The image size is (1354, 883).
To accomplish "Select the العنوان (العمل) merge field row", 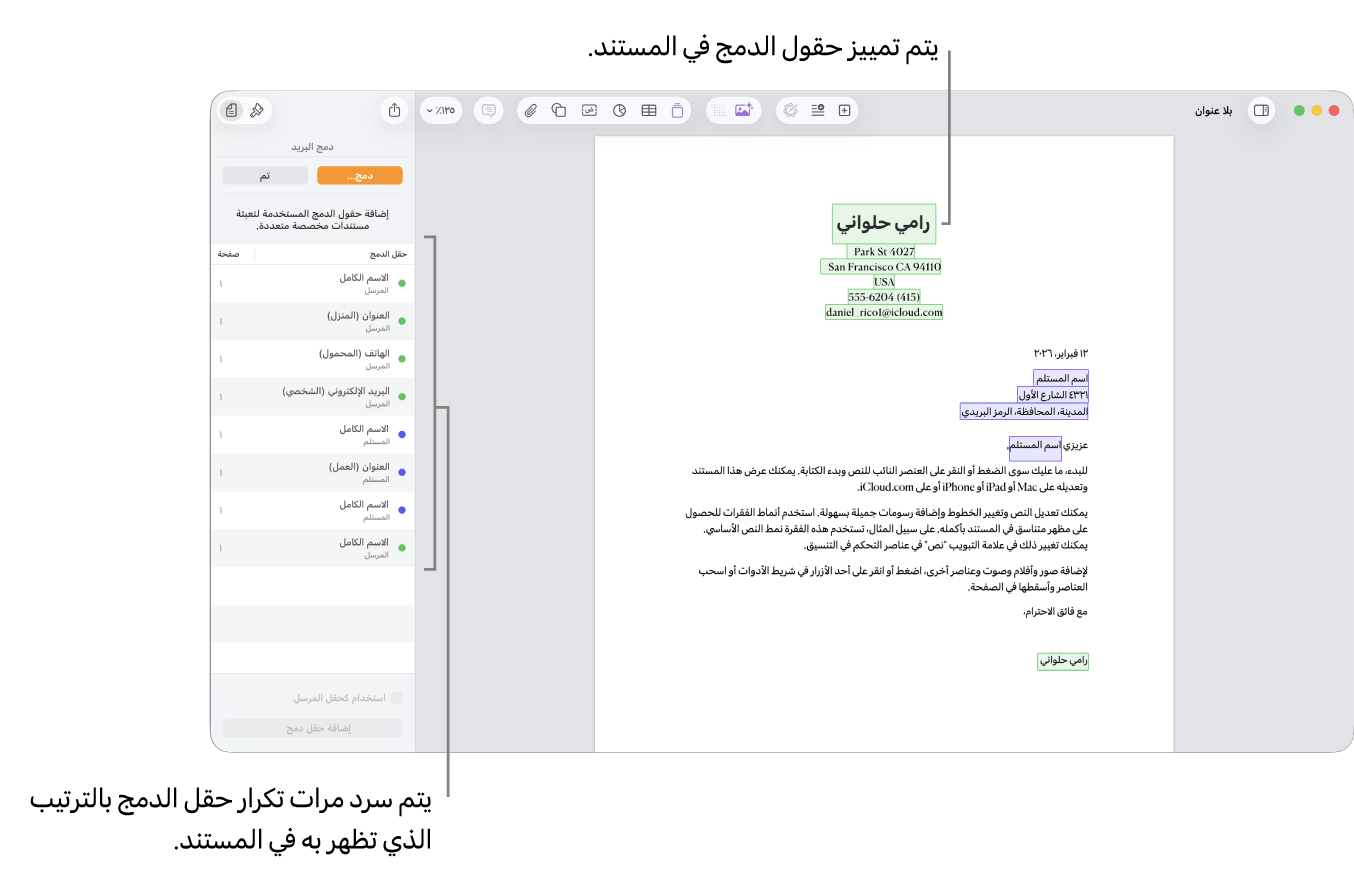I will coord(313,472).
